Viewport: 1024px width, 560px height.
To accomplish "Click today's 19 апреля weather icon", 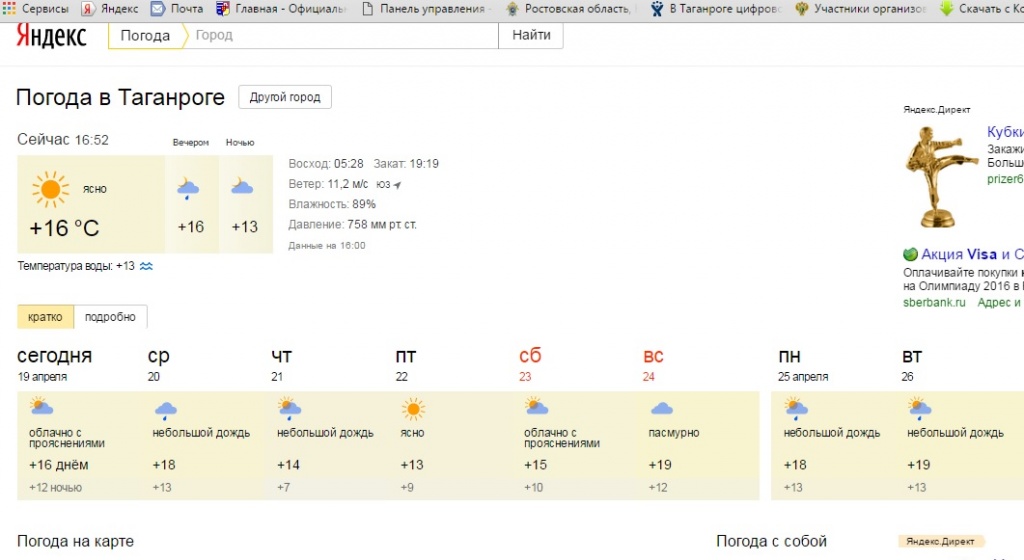I will (x=41, y=407).
